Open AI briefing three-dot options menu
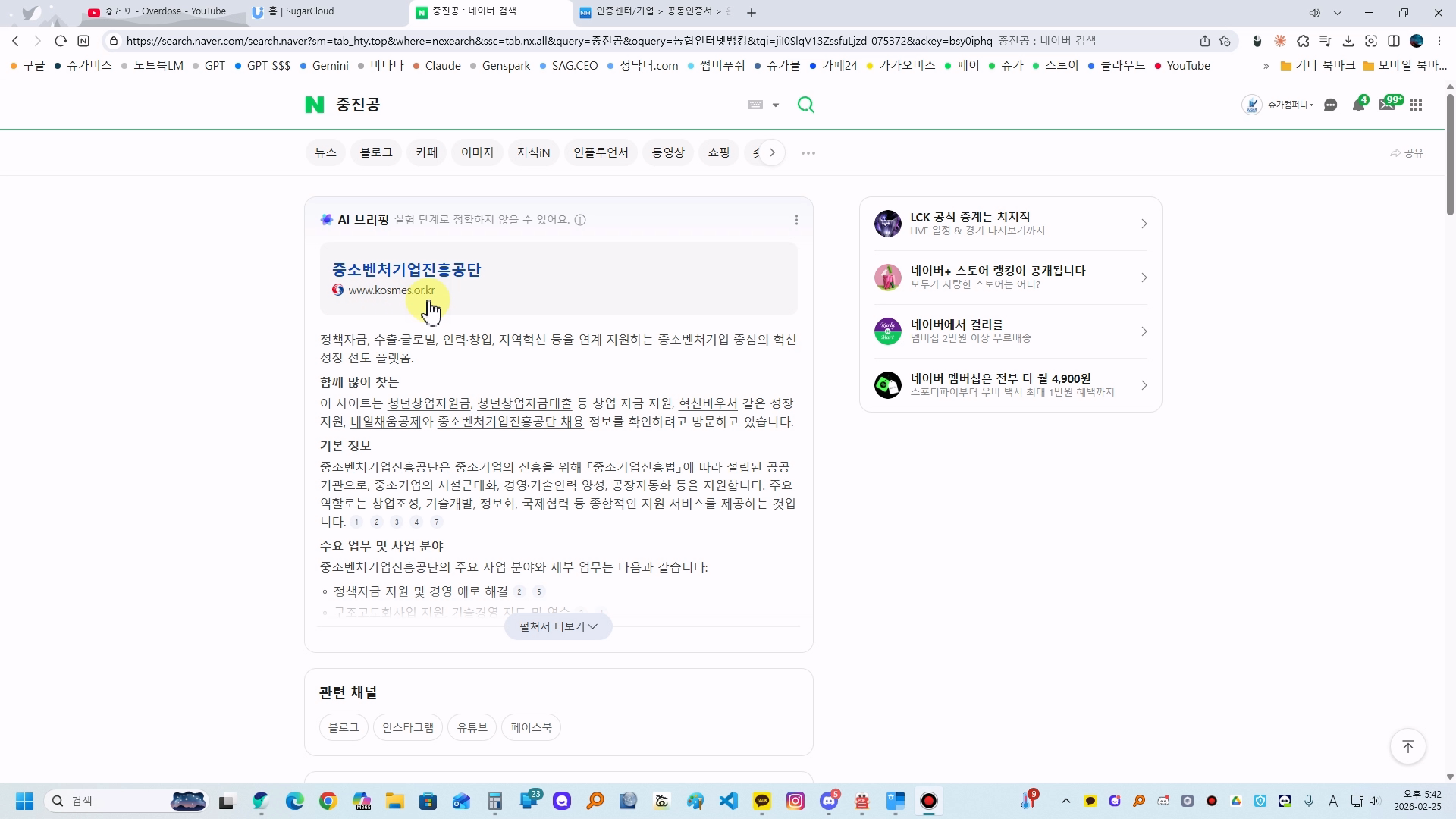Viewport: 1456px width, 819px height. tap(796, 220)
